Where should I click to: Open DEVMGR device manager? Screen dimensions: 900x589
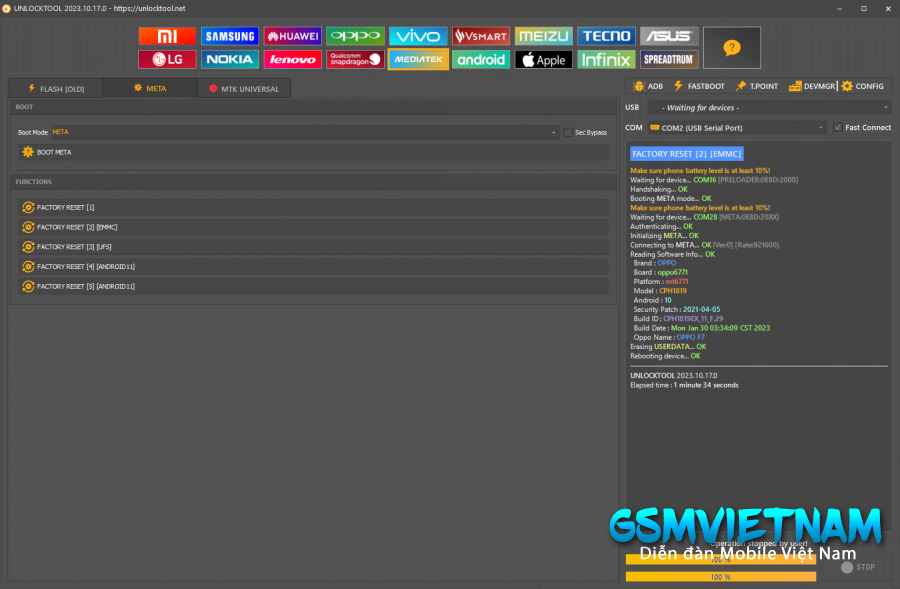click(812, 86)
